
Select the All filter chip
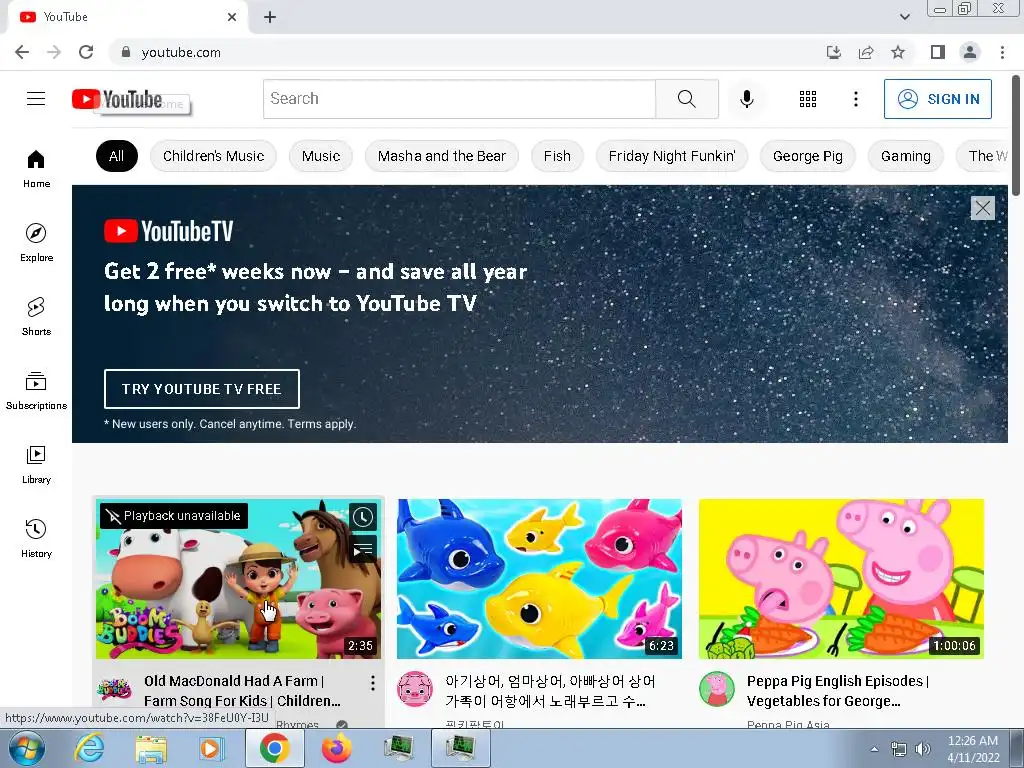(117, 156)
